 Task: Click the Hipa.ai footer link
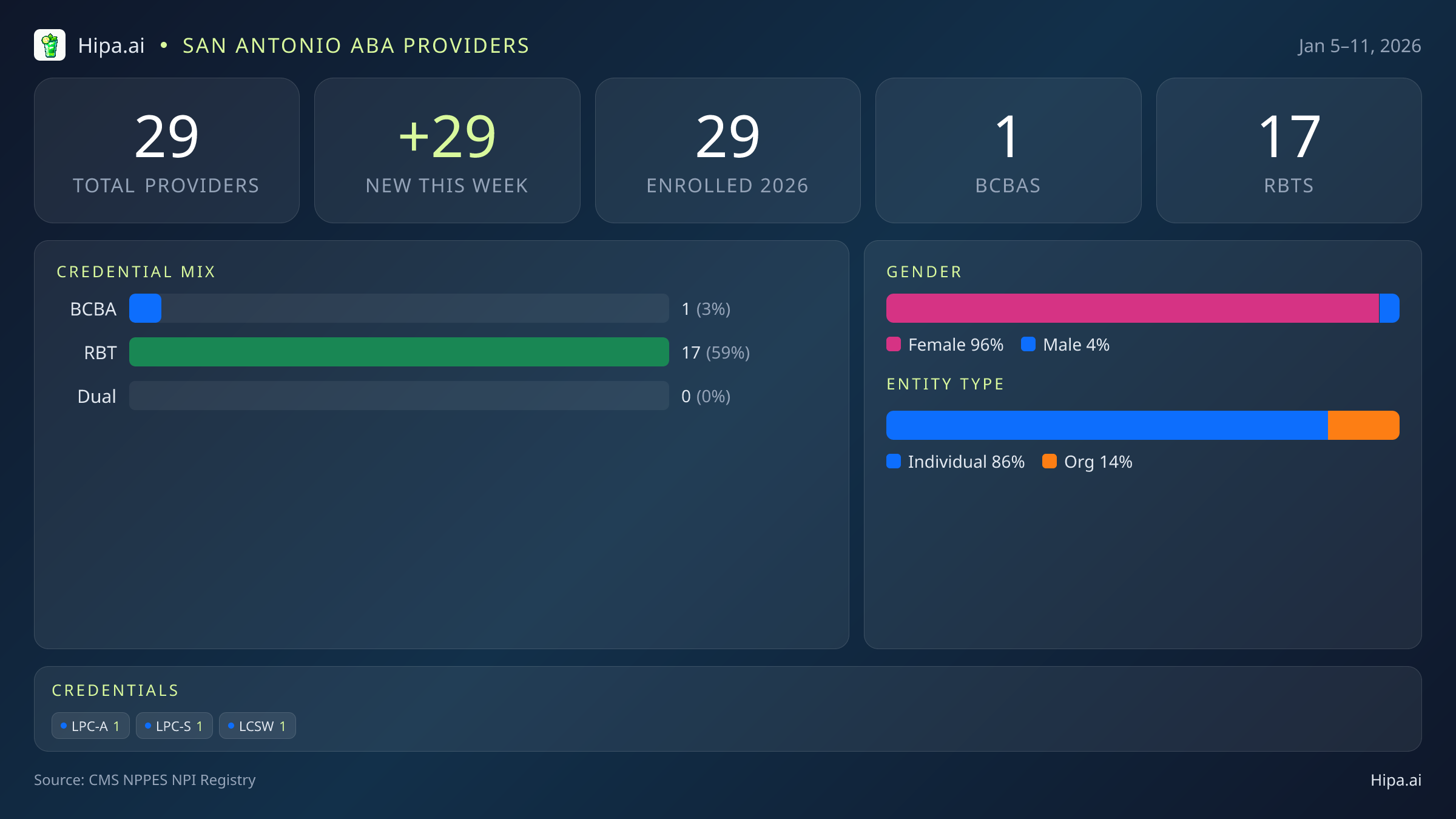pos(1398,780)
